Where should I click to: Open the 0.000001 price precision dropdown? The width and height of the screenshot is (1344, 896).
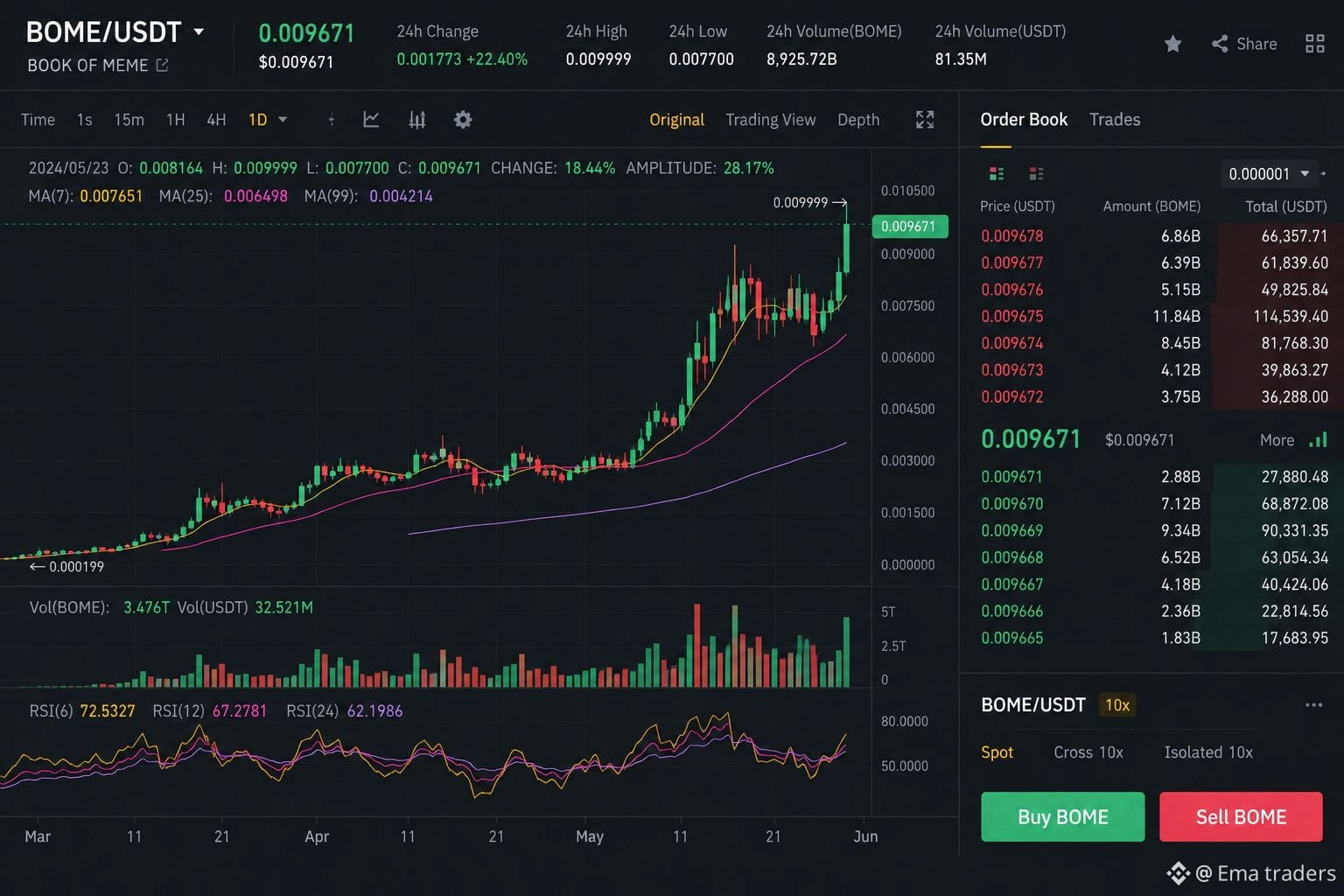[1268, 173]
